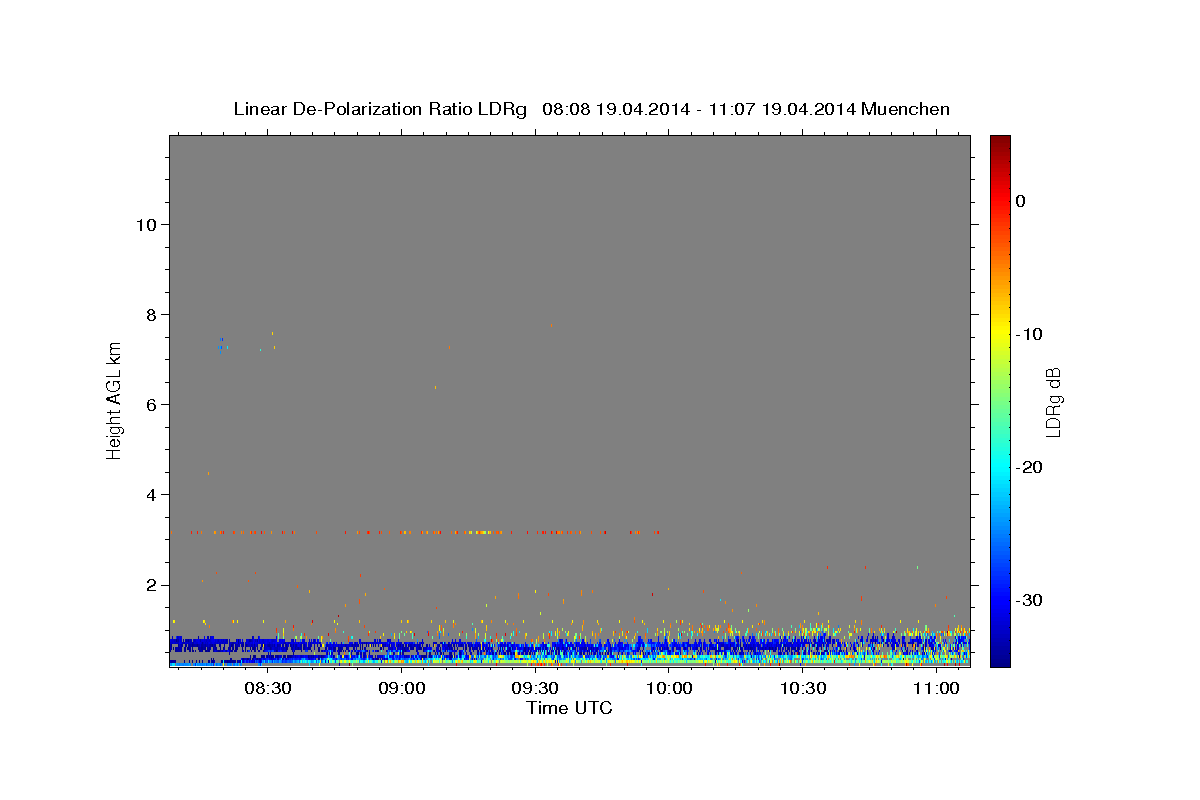Click the 09:00 time tick label
1200x800 pixels.
click(x=401, y=689)
